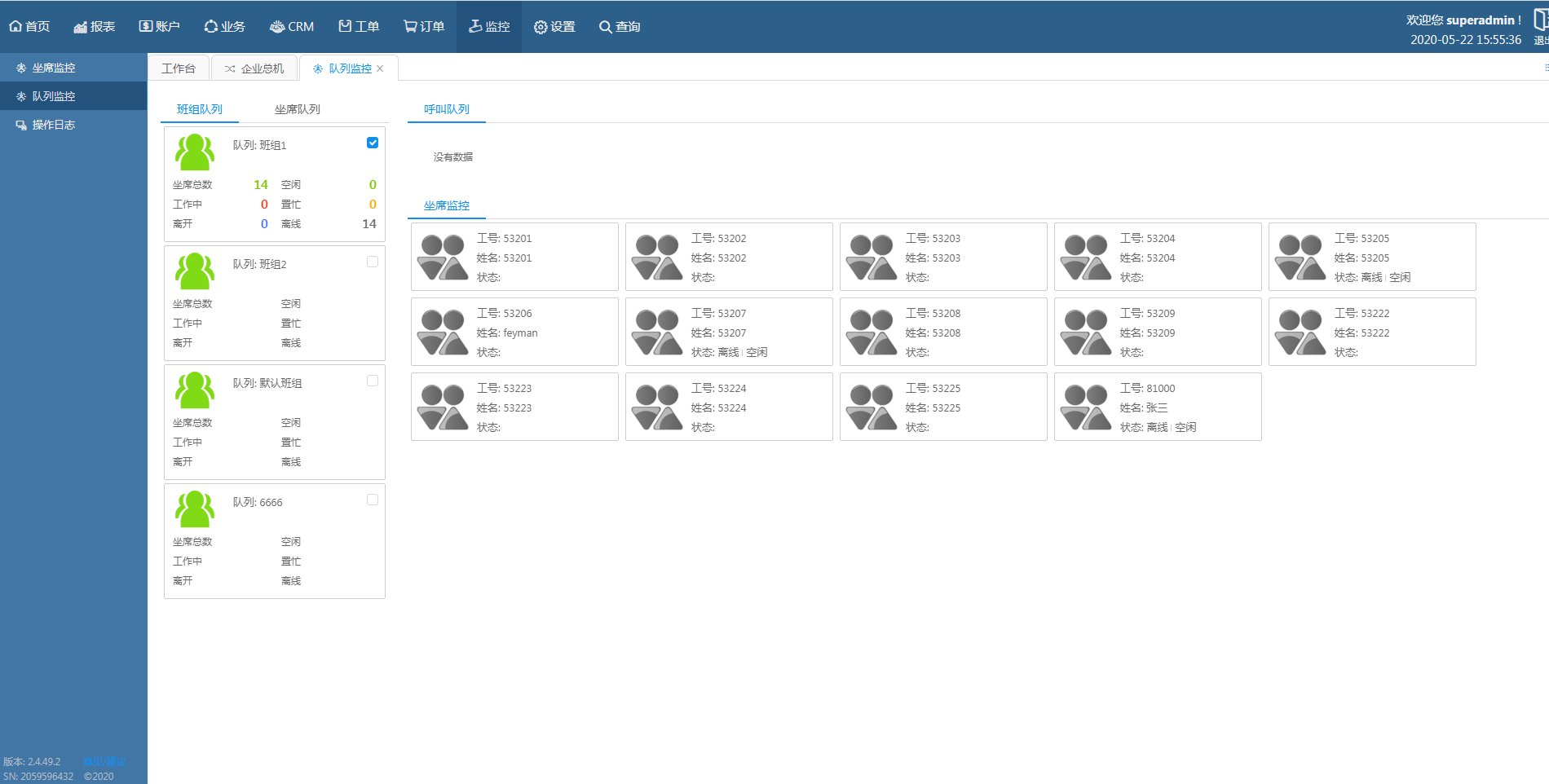The image size is (1549, 784).
Task: Click the agent avatar for feyman
Action: coord(443,332)
